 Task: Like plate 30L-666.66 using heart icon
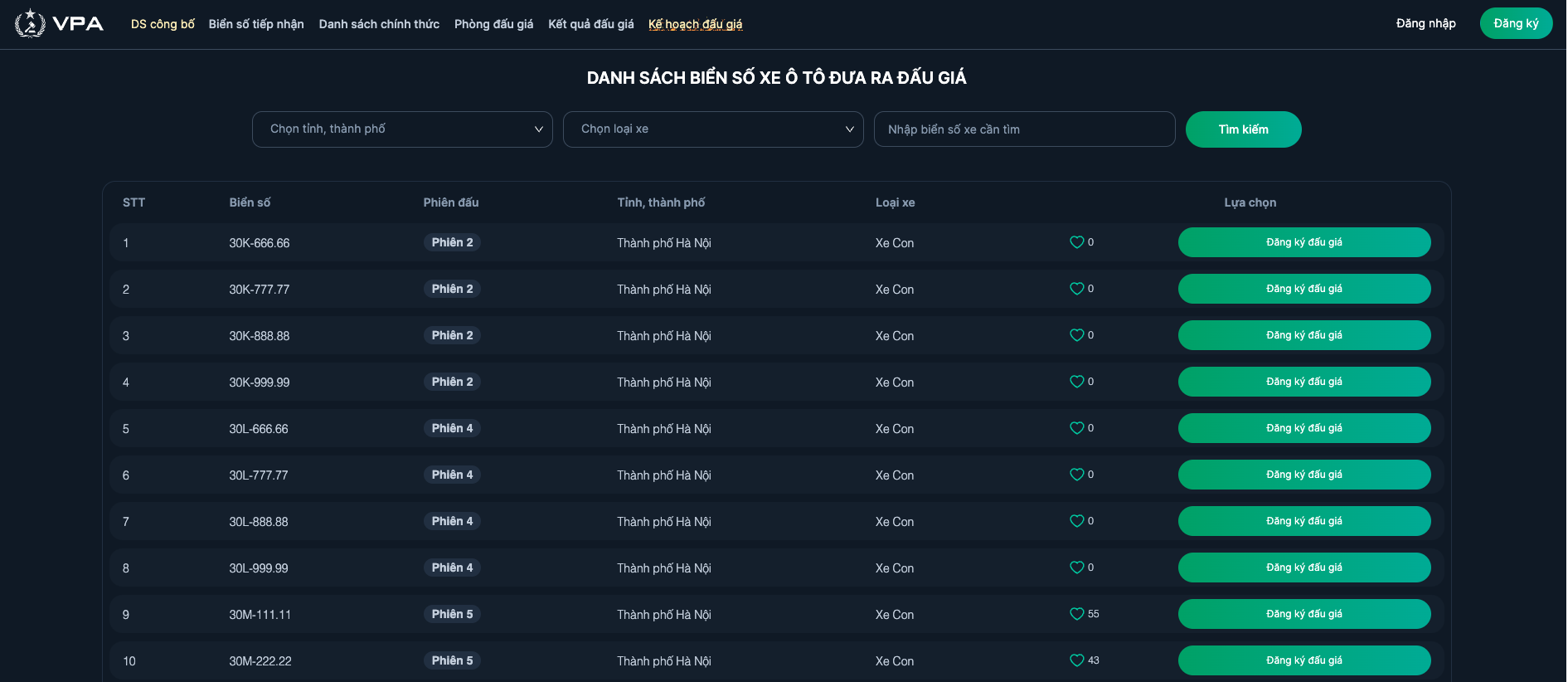pos(1076,428)
